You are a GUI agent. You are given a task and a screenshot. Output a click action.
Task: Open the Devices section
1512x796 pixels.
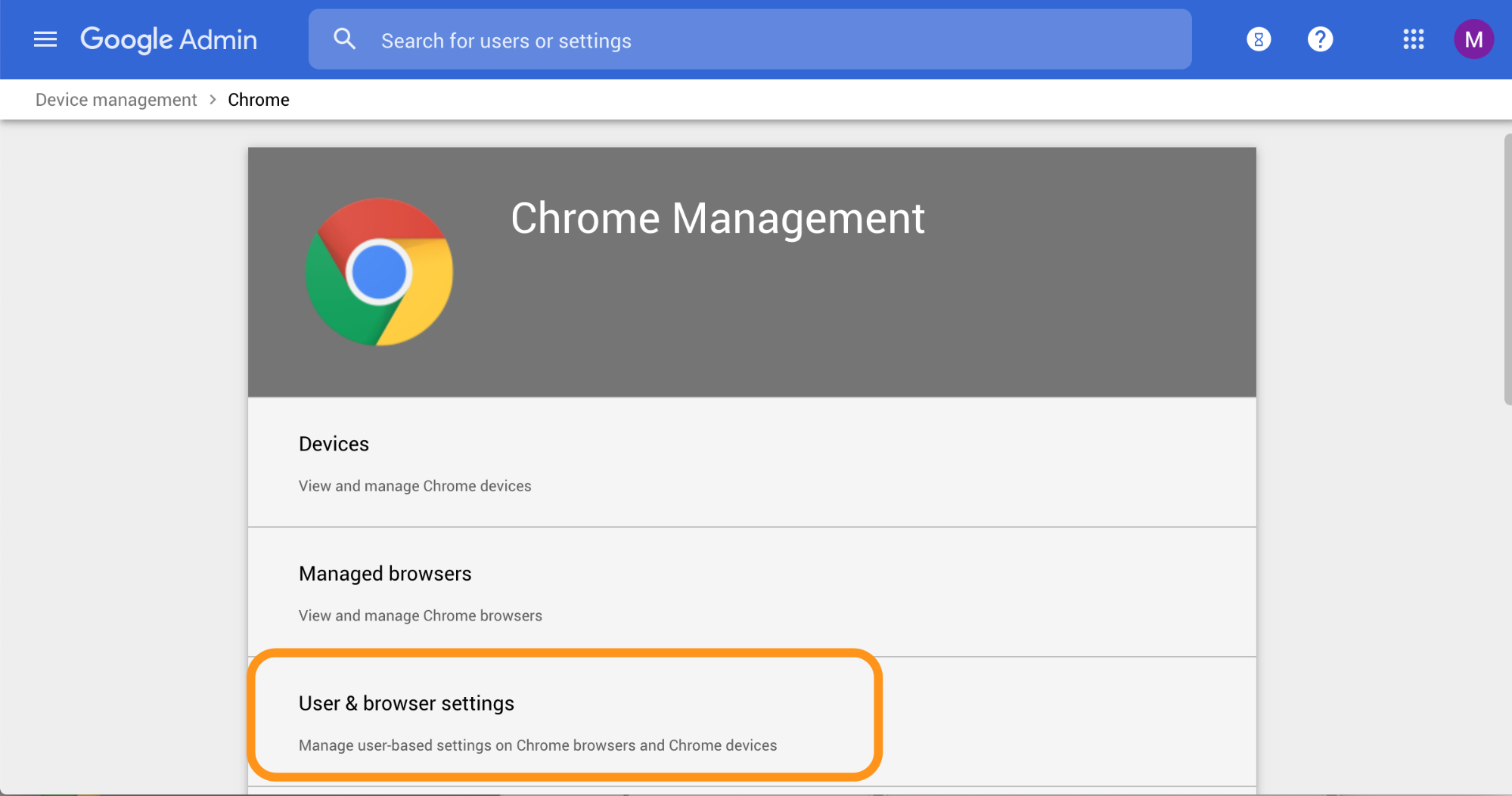tap(752, 463)
